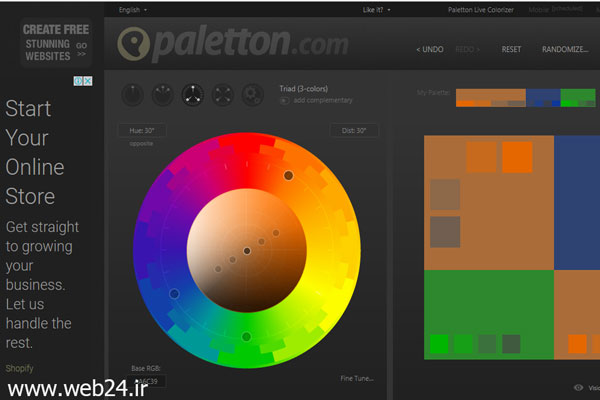Click the Dist: 30° field
Screen dimensions: 600x400
point(354,131)
